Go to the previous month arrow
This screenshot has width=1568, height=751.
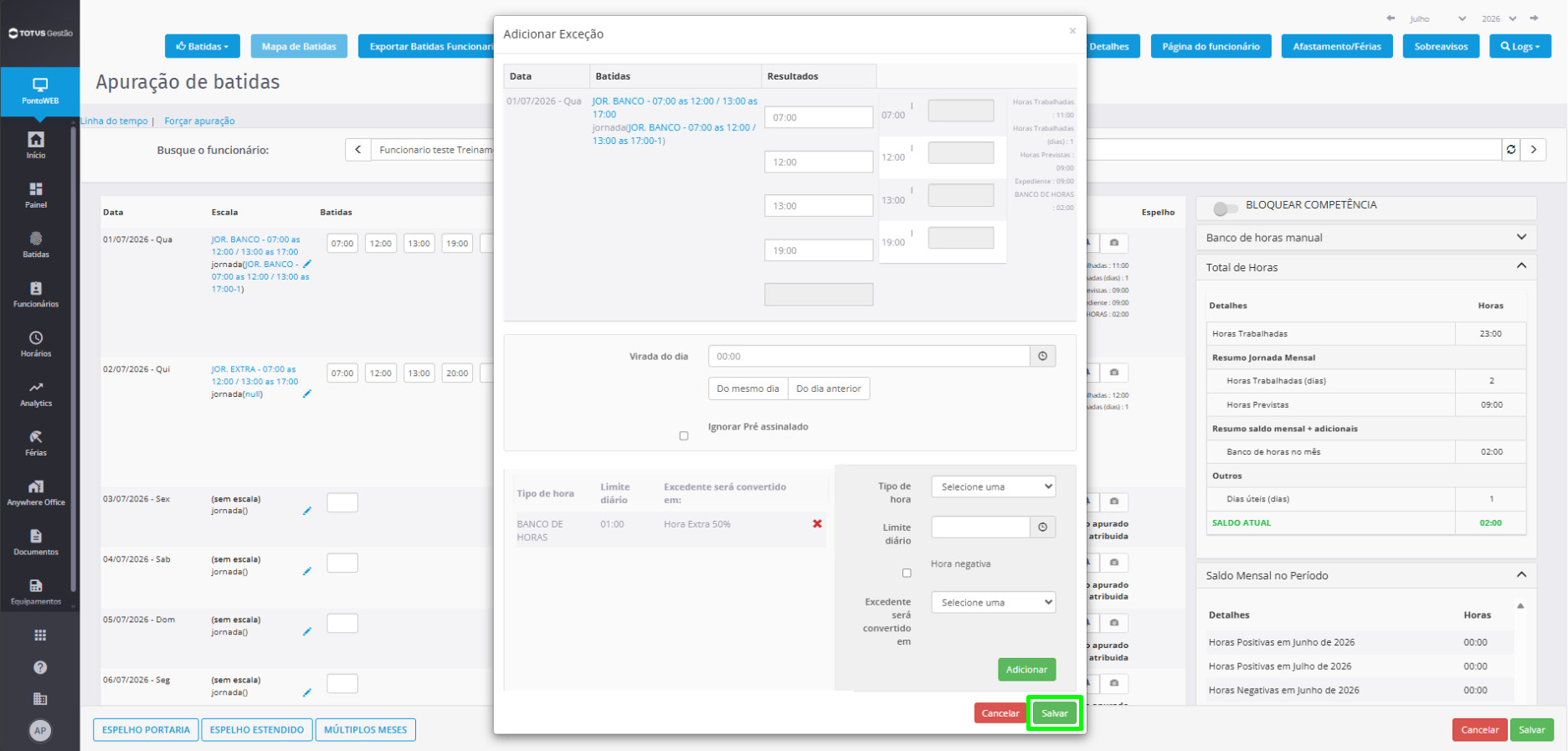[x=1391, y=18]
